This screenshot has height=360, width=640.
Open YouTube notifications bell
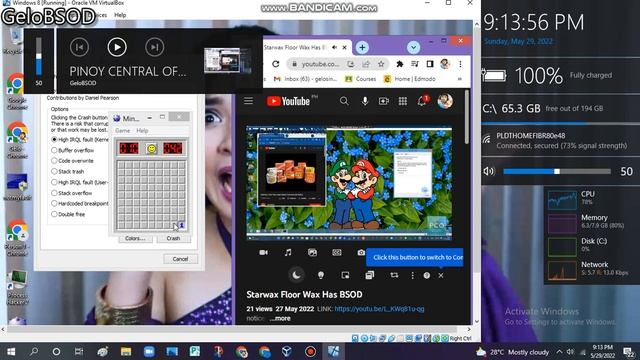point(422,101)
